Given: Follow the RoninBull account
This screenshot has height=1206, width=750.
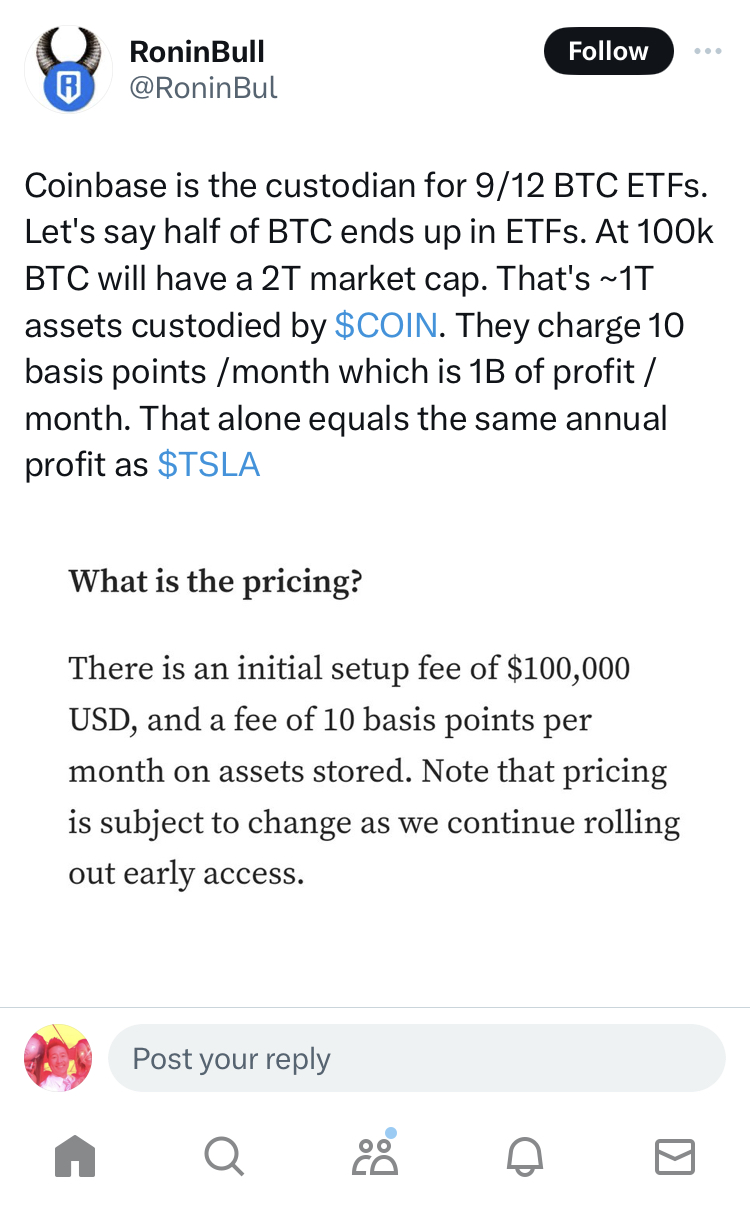Looking at the screenshot, I should tap(608, 51).
